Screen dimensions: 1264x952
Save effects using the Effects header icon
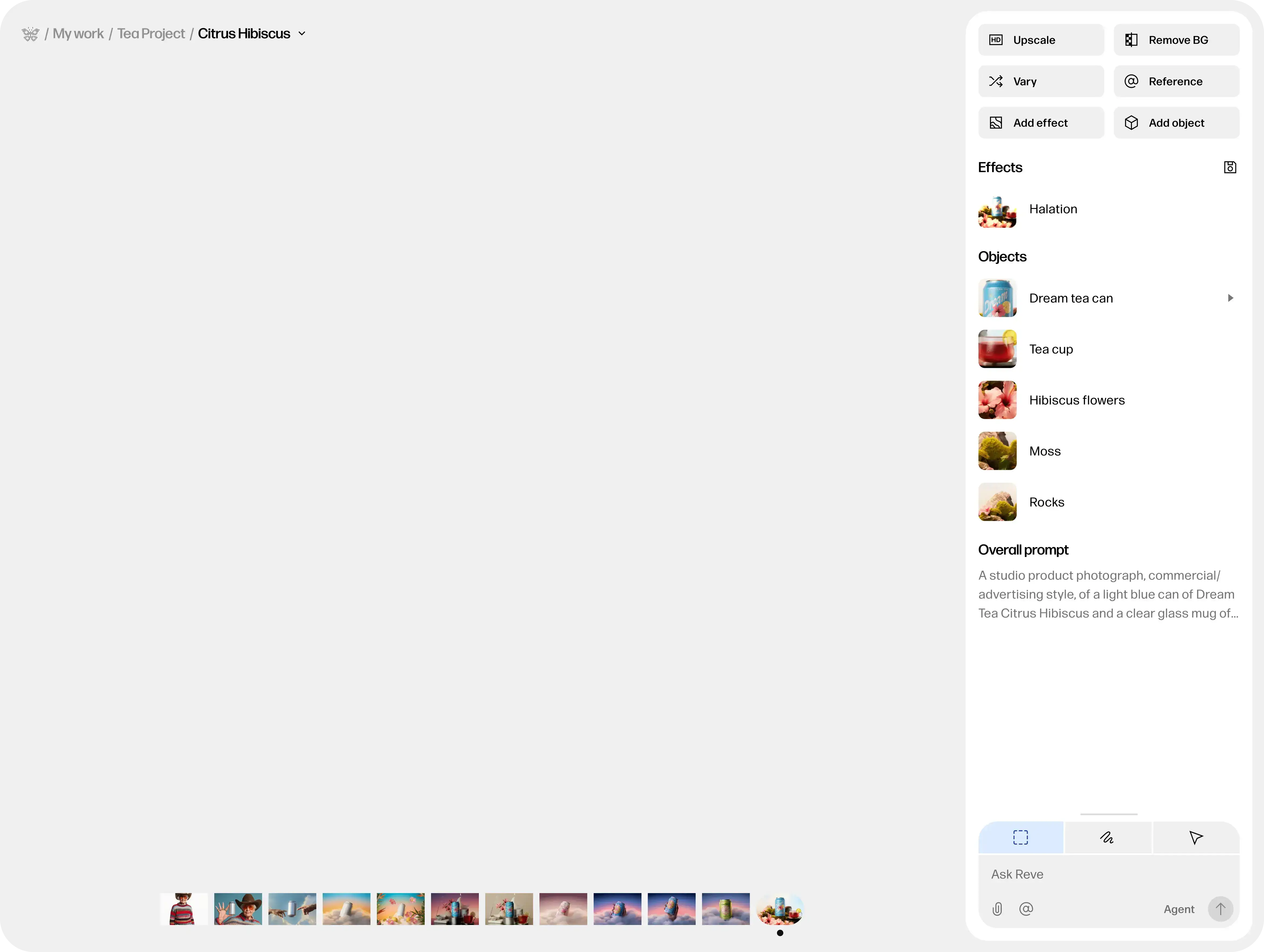(1230, 167)
